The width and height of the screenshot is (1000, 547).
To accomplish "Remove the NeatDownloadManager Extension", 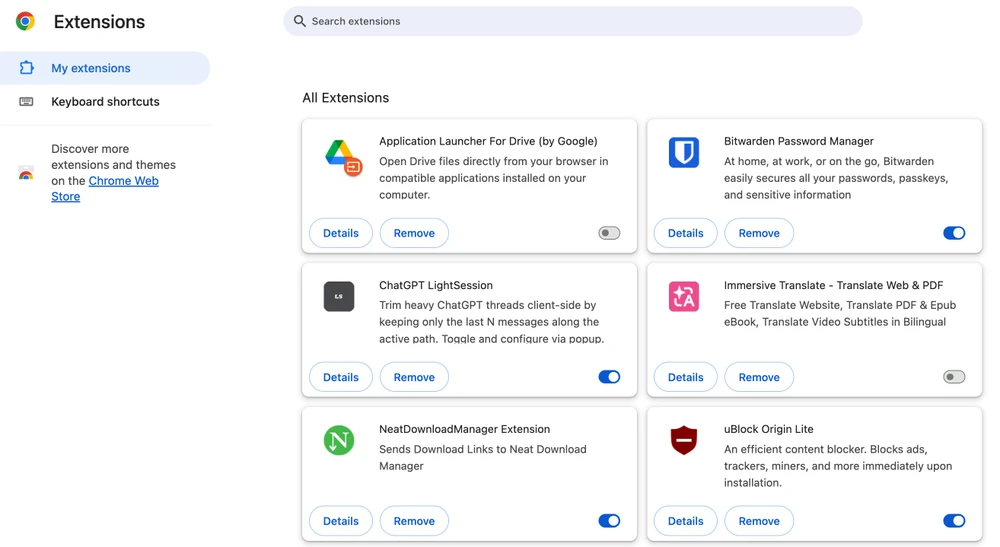I will pos(414,521).
